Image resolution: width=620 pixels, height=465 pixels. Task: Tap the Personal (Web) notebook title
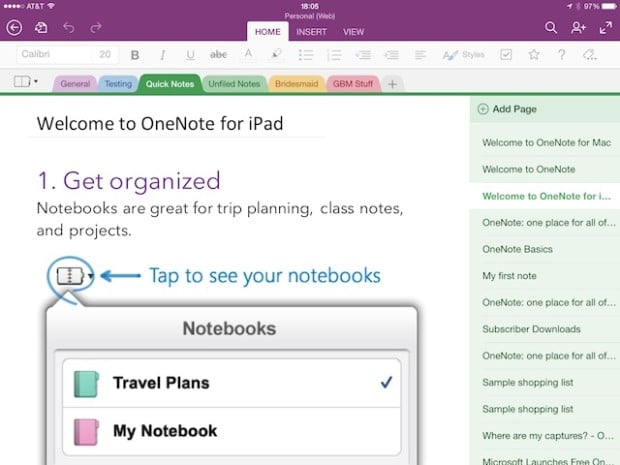tap(310, 16)
